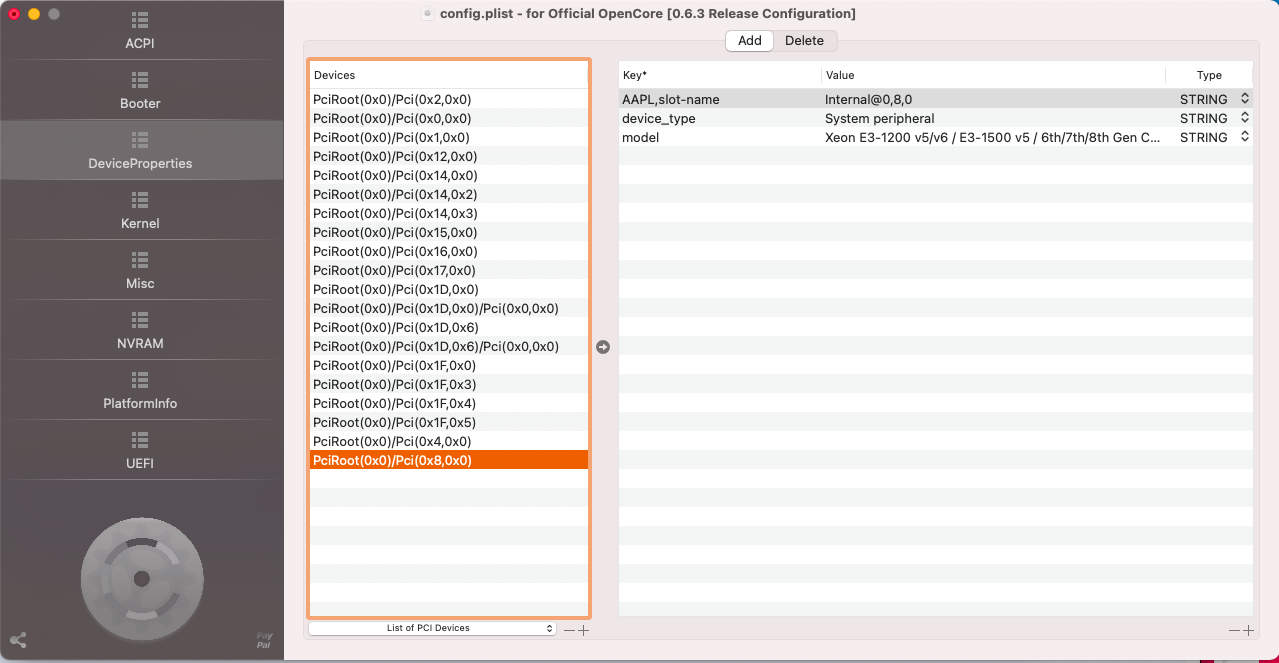This screenshot has width=1279, height=663.
Task: Click the round gear disc in sidebar
Action: tap(141, 578)
